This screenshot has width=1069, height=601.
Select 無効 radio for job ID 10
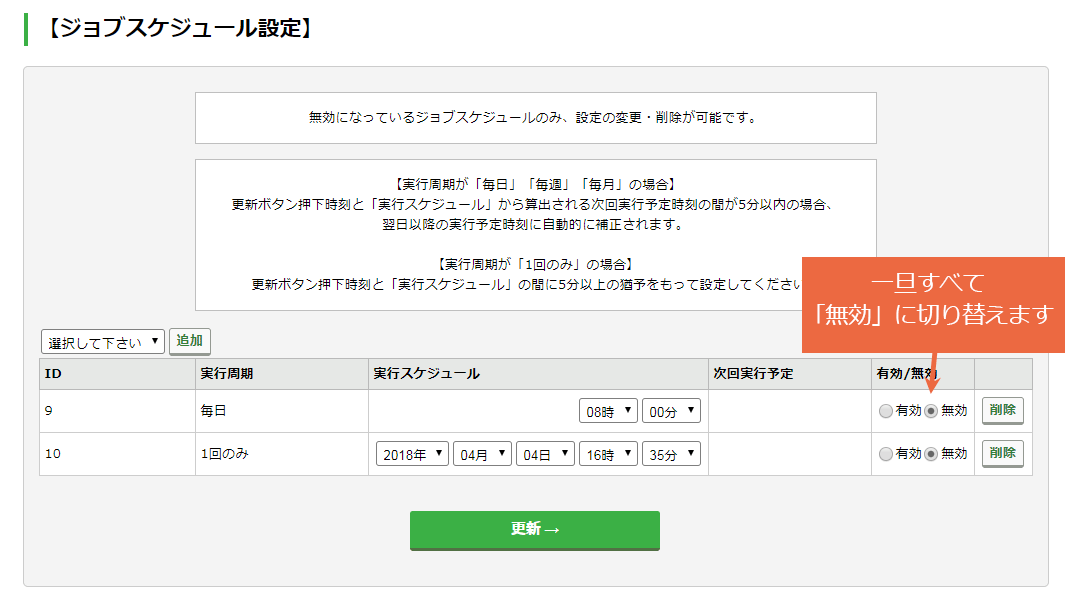931,454
